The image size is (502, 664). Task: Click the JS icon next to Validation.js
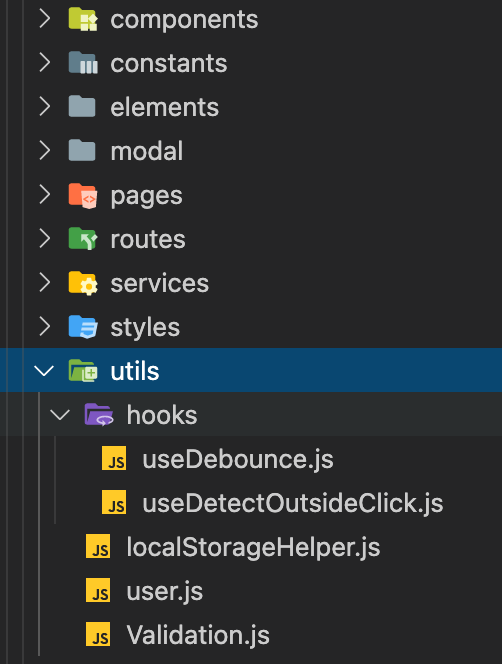(x=98, y=634)
